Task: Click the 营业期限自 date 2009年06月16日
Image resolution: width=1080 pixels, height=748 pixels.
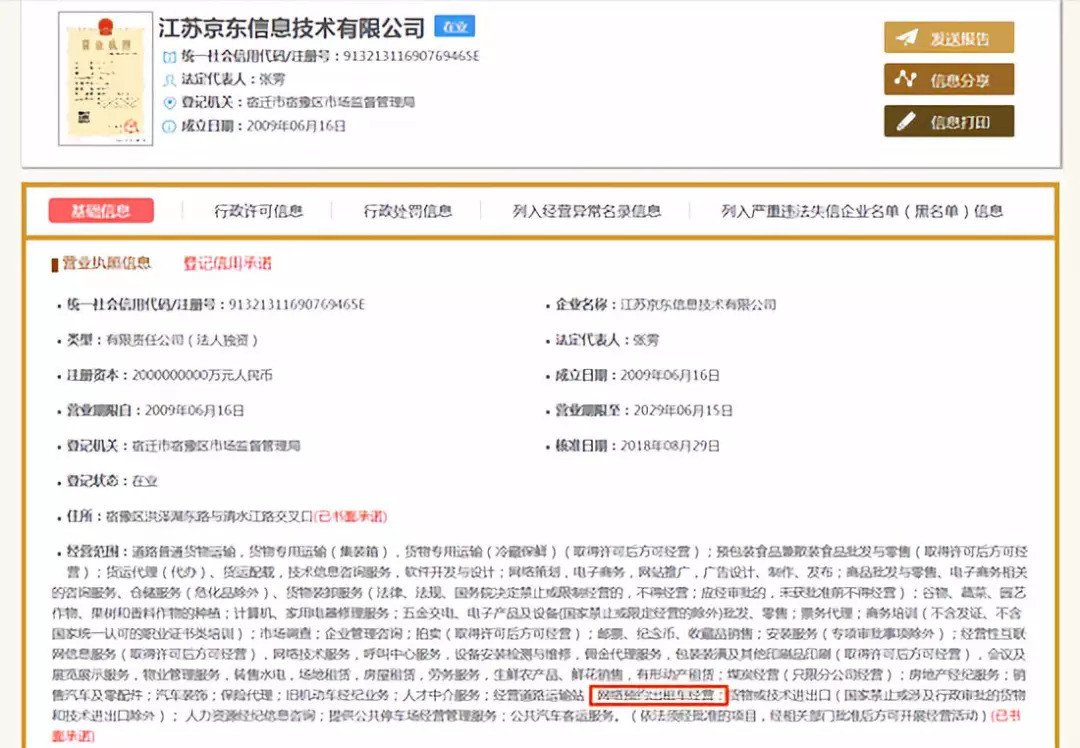Action: coord(194,411)
